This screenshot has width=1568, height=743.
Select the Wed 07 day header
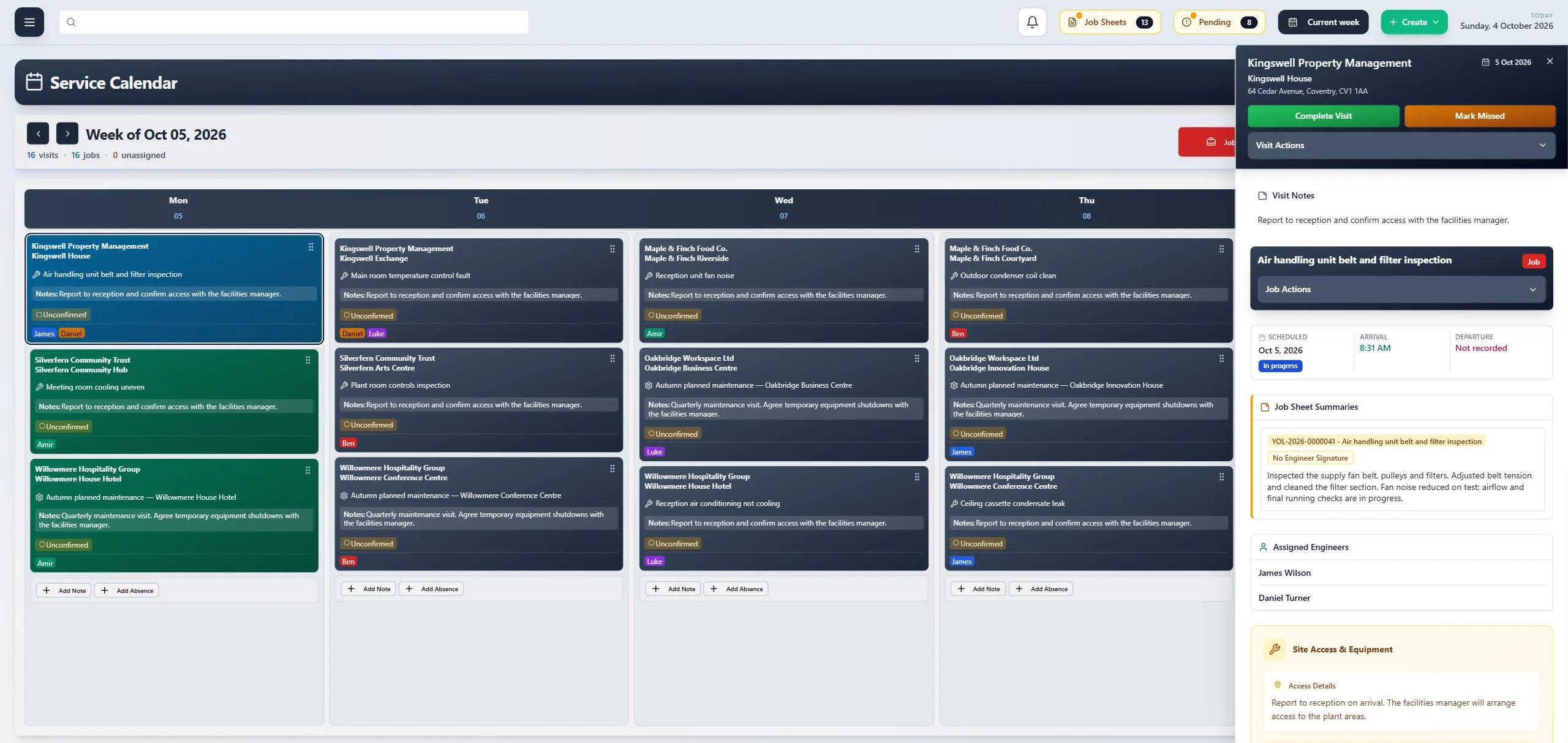point(783,208)
